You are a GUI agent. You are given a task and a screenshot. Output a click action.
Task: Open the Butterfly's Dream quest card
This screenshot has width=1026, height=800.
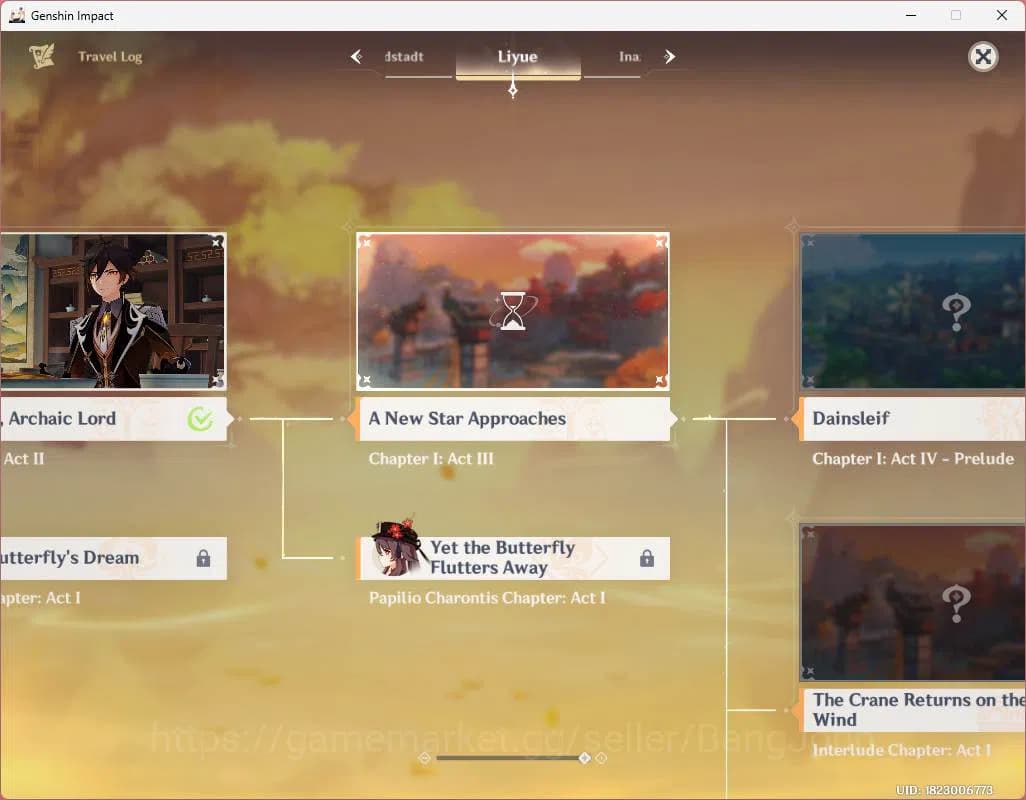coord(113,558)
